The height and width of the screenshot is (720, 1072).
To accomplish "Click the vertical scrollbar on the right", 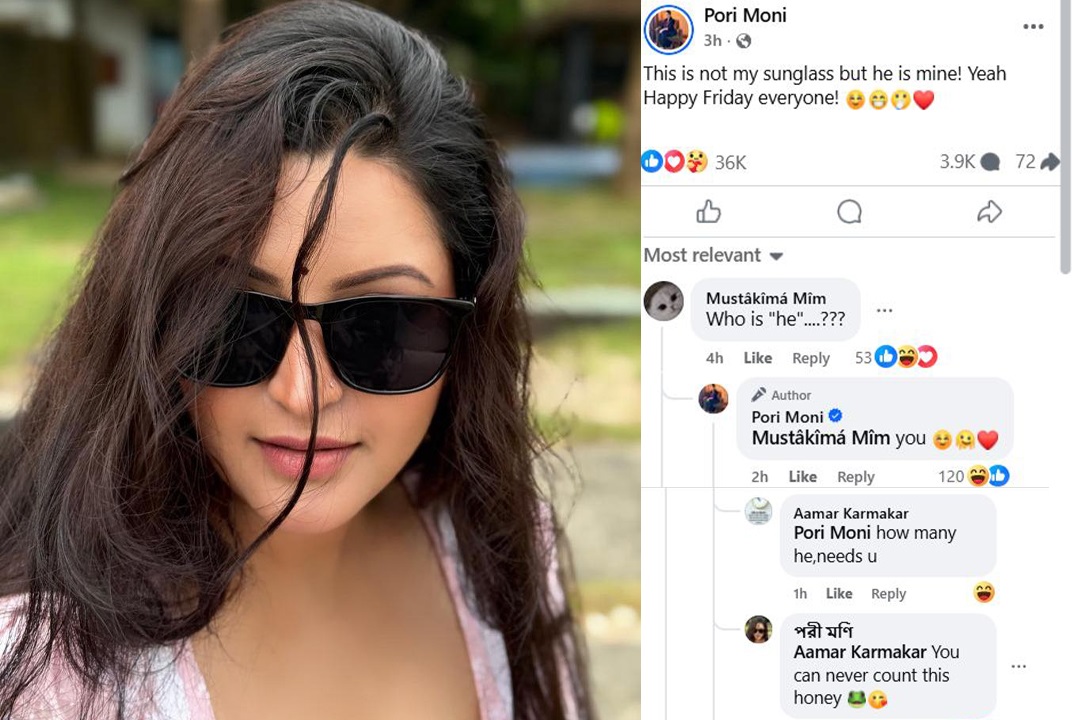I will (x=1065, y=137).
